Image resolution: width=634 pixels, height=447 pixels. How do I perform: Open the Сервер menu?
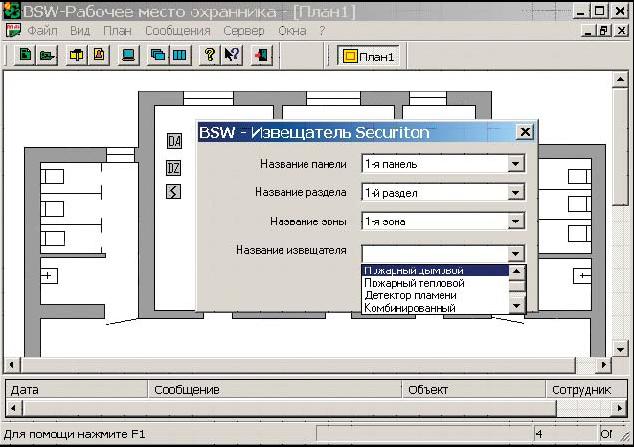(x=244, y=31)
